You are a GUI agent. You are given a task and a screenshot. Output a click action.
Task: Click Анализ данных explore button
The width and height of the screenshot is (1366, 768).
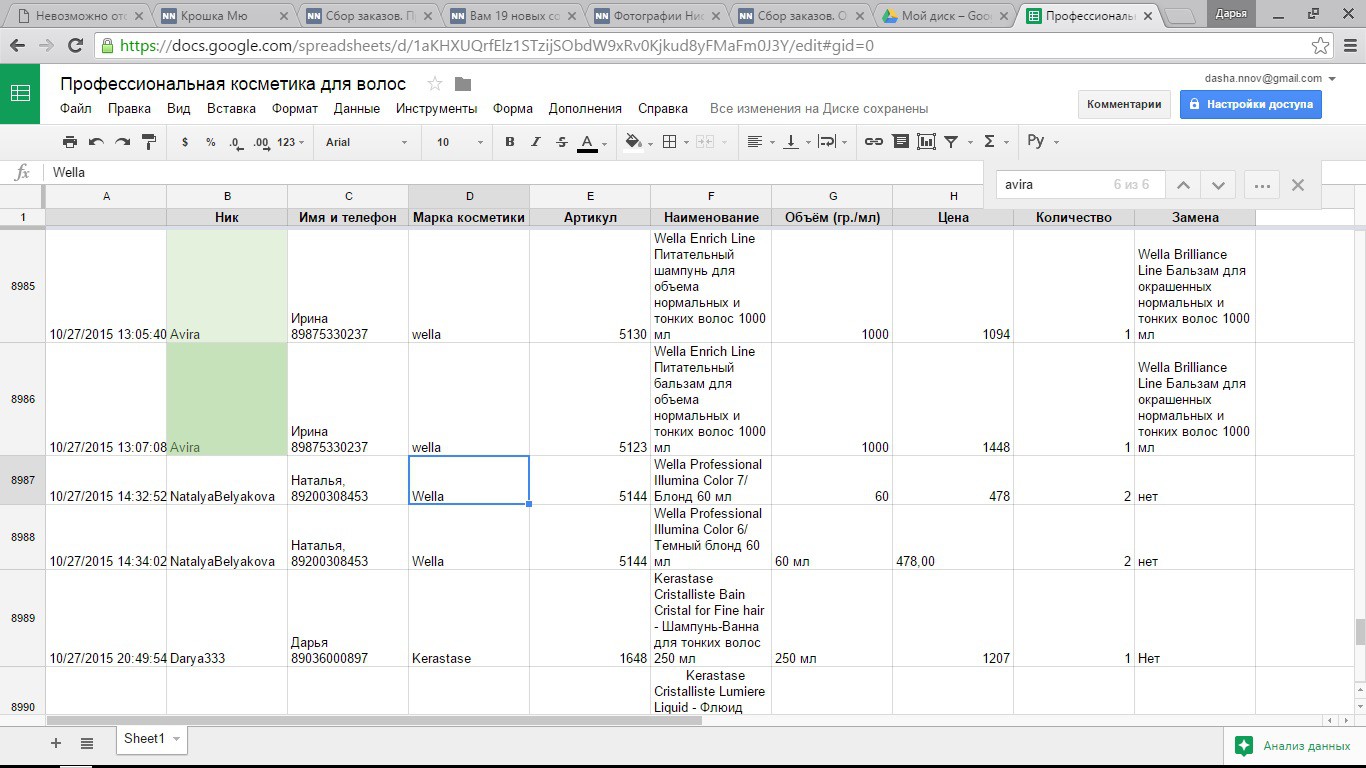point(1295,746)
